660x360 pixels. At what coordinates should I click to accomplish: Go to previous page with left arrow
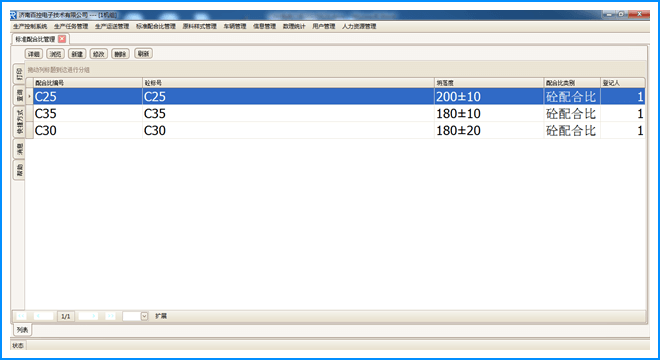(x=43, y=316)
